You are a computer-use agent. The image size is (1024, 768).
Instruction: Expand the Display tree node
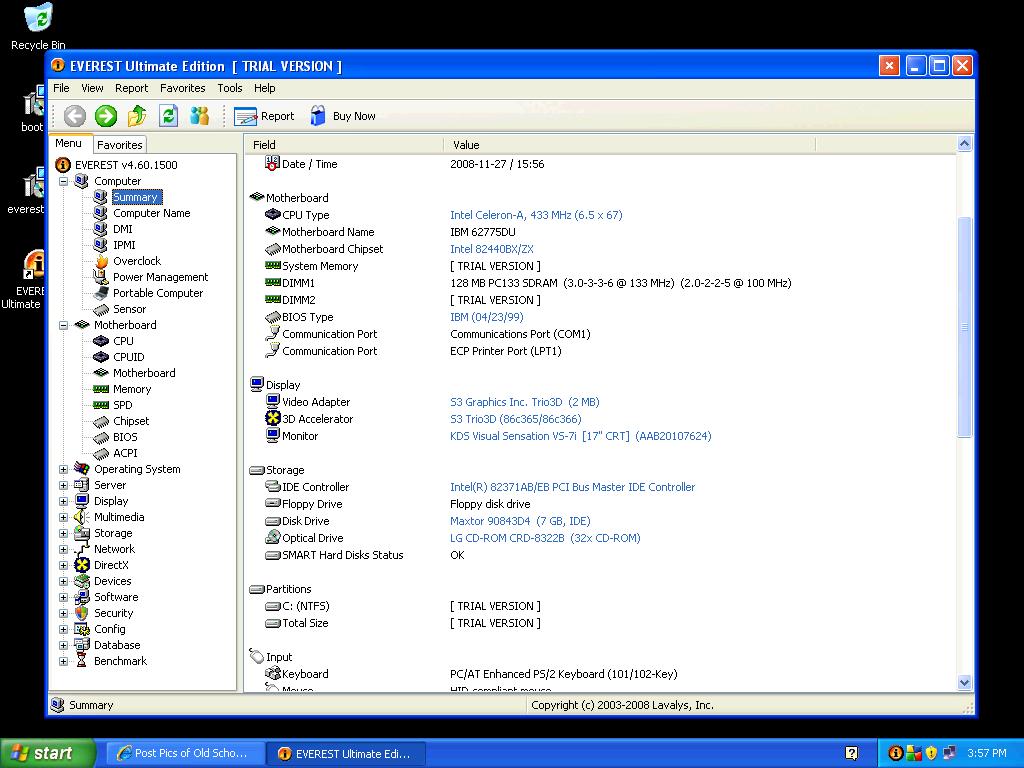[63, 502]
